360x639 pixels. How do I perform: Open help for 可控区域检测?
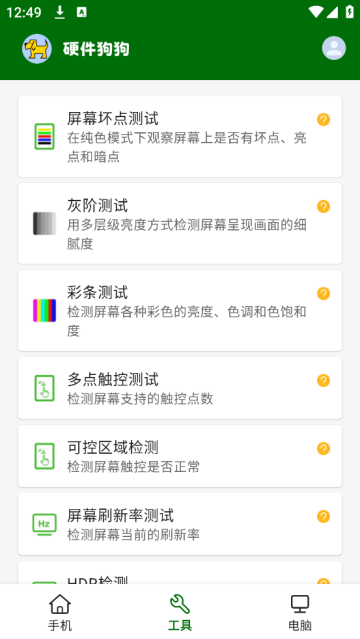pos(323,448)
